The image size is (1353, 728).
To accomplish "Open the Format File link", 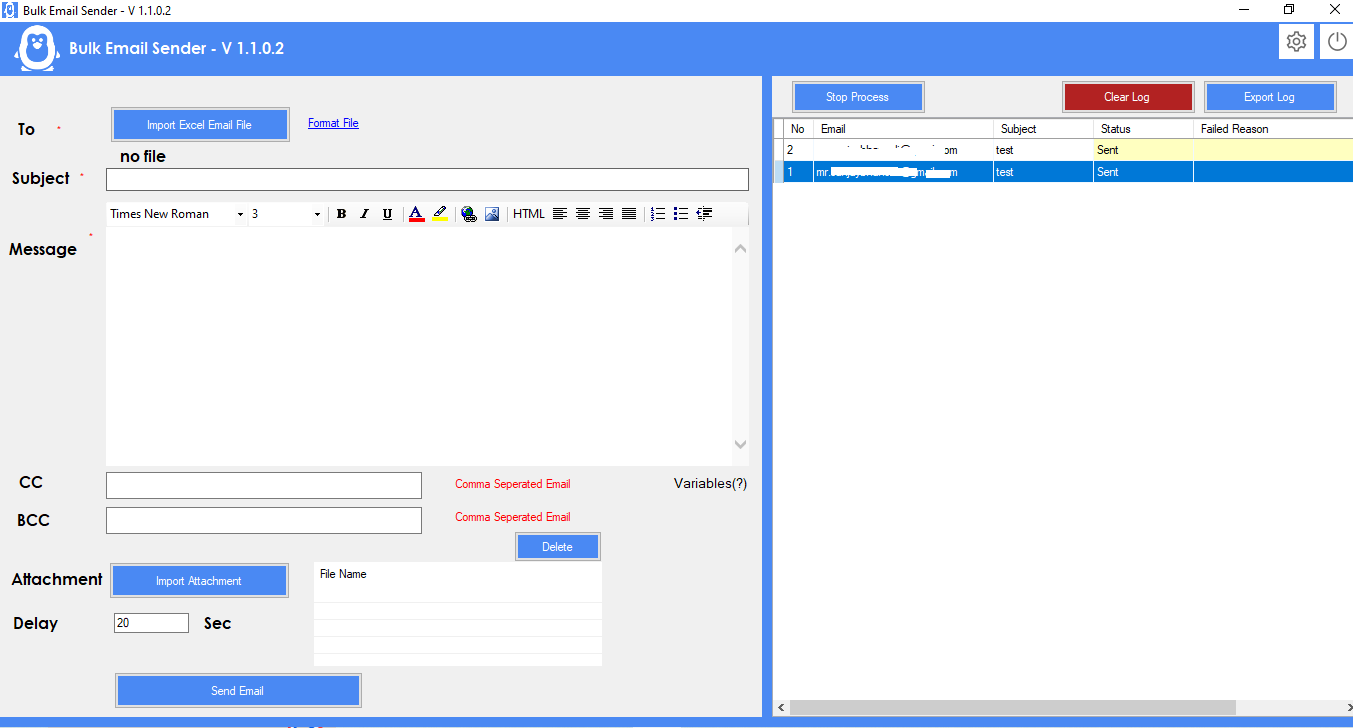I will tap(333, 122).
